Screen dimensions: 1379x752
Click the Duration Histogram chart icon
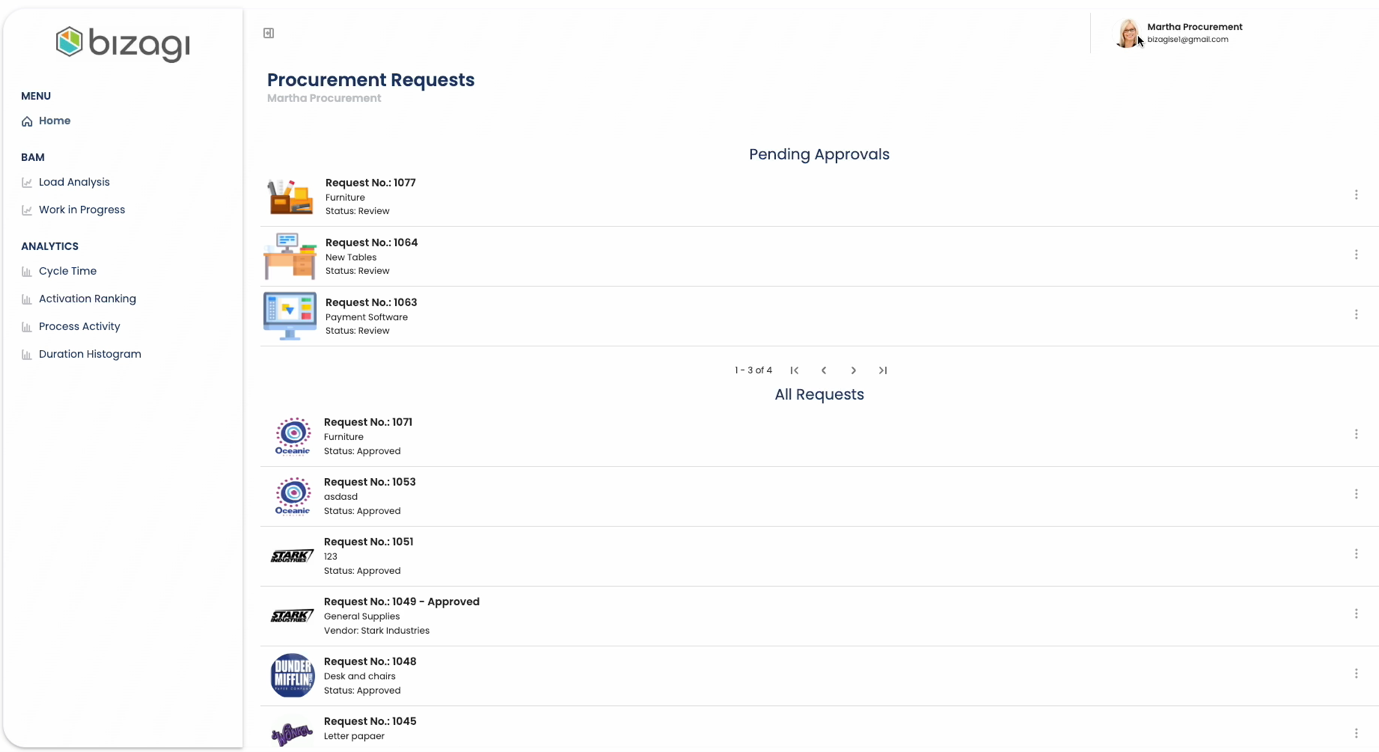[x=27, y=355]
